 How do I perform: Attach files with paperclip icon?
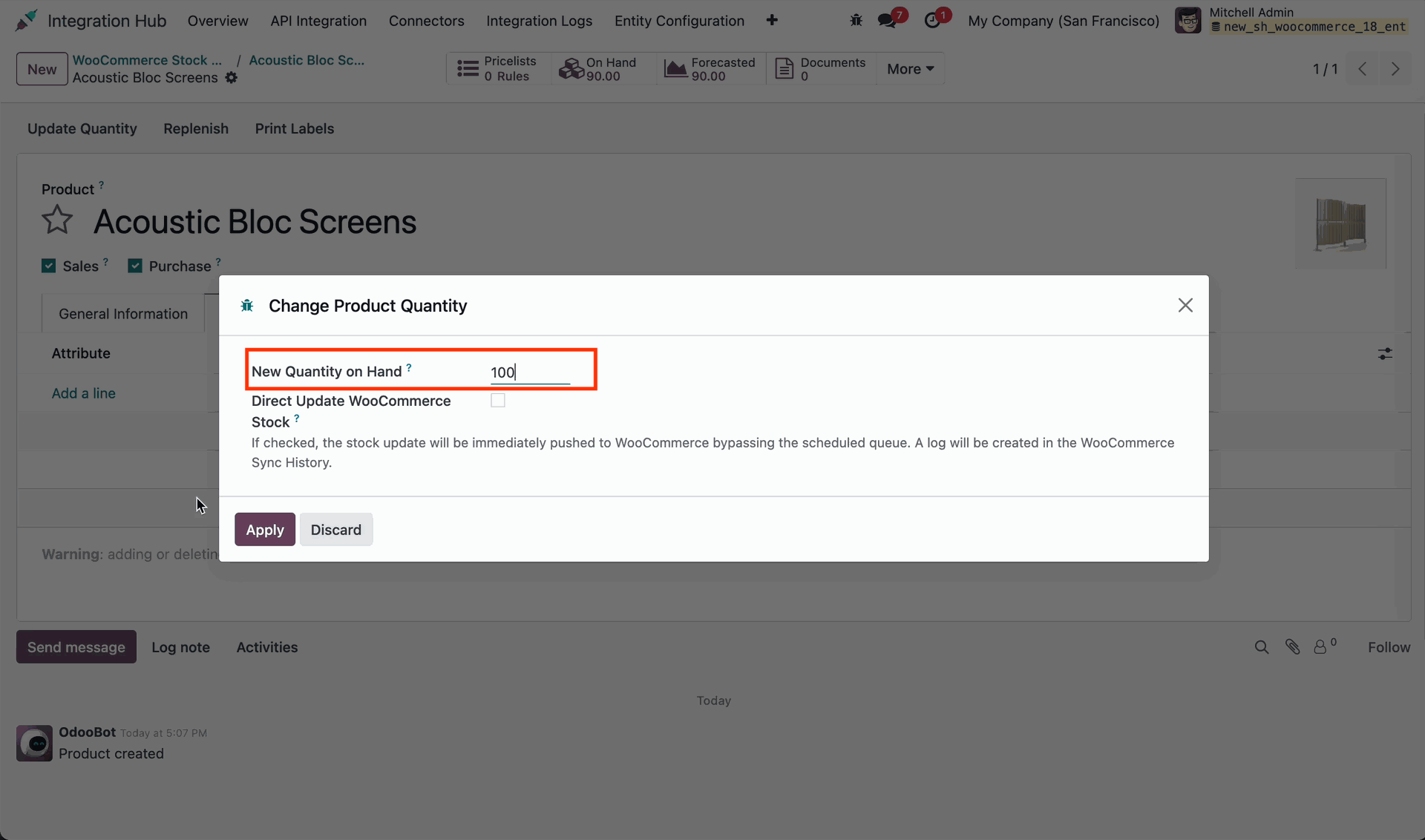[1293, 647]
